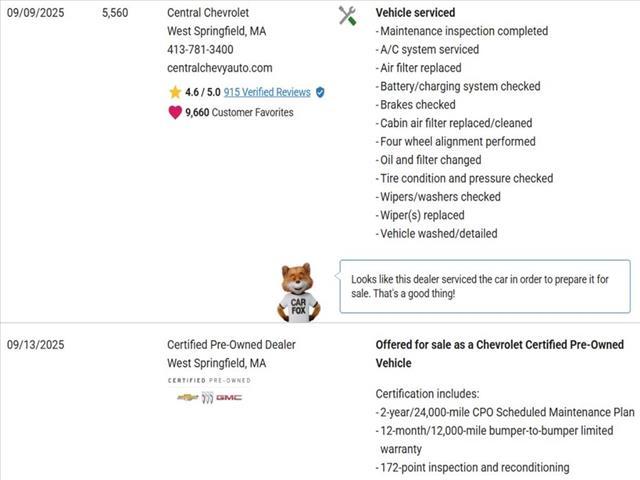Click the Vehicle serviced heading
Screen dimensions: 640x480
pyautogui.click(x=415, y=13)
